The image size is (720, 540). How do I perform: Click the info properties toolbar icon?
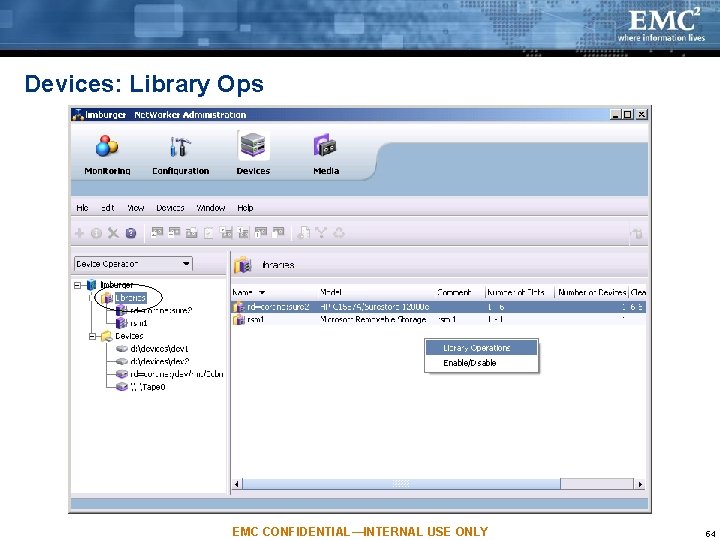pos(96,233)
